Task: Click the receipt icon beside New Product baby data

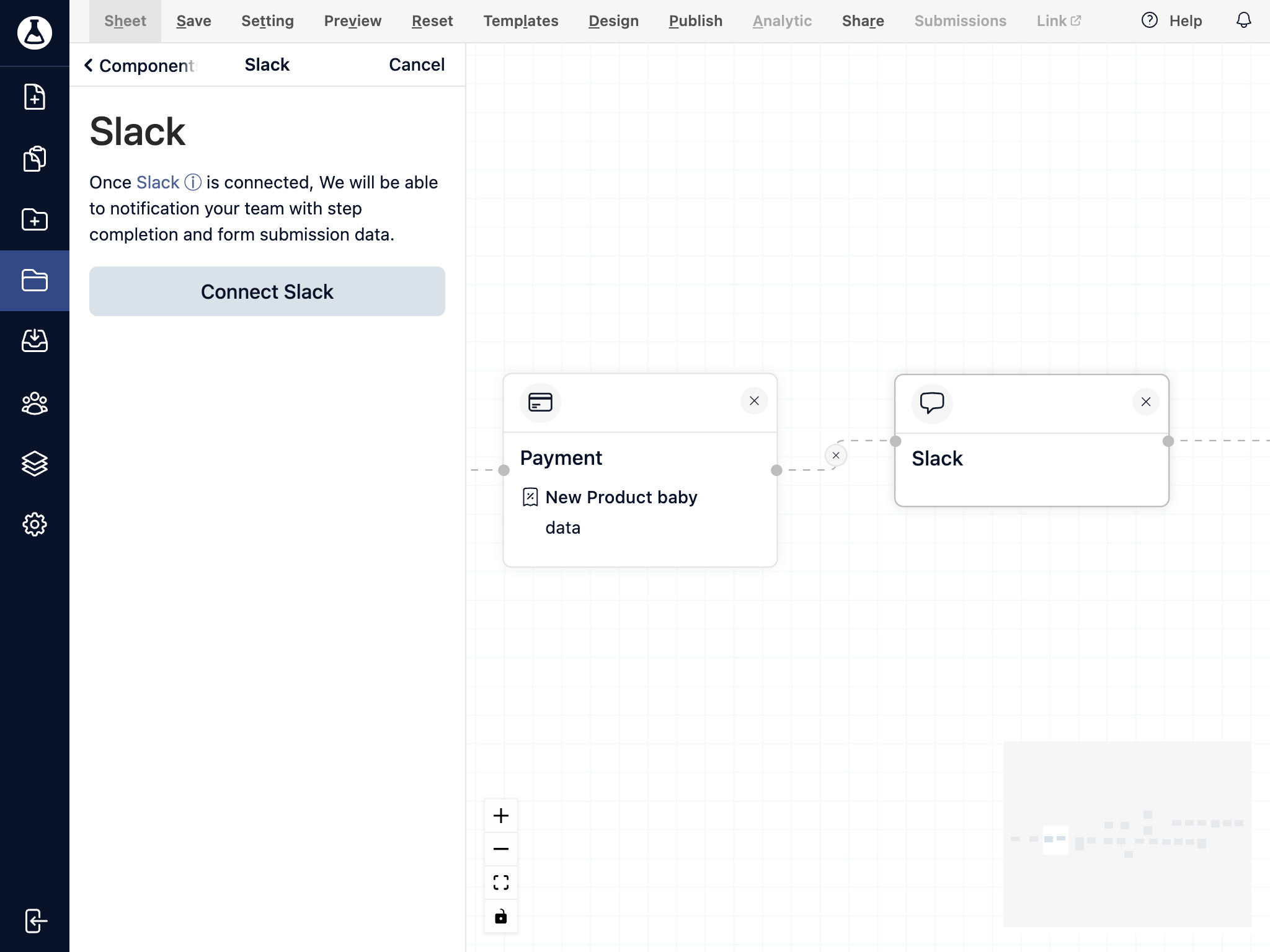Action: [530, 497]
